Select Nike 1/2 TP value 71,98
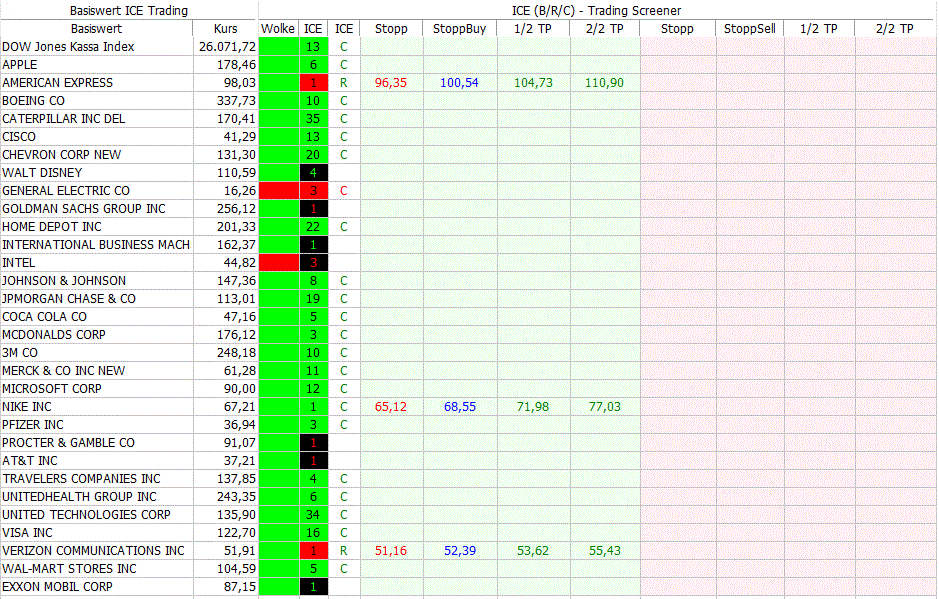The image size is (939, 599). (x=533, y=407)
